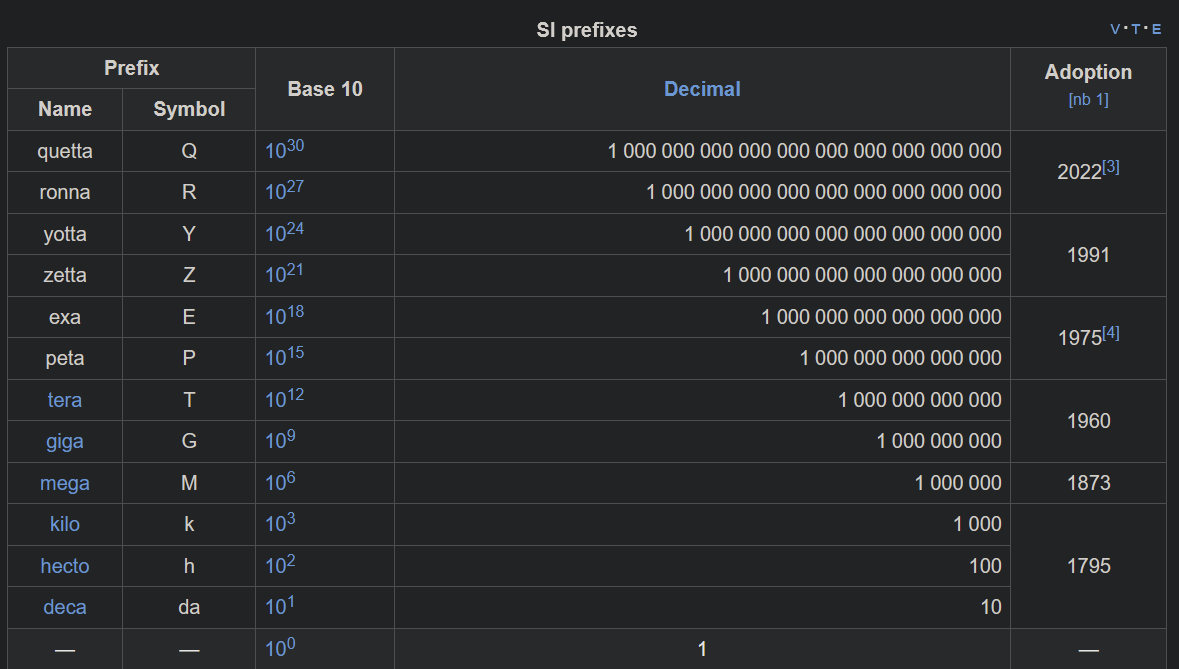Click the 'zetta' name cell

coord(65,276)
